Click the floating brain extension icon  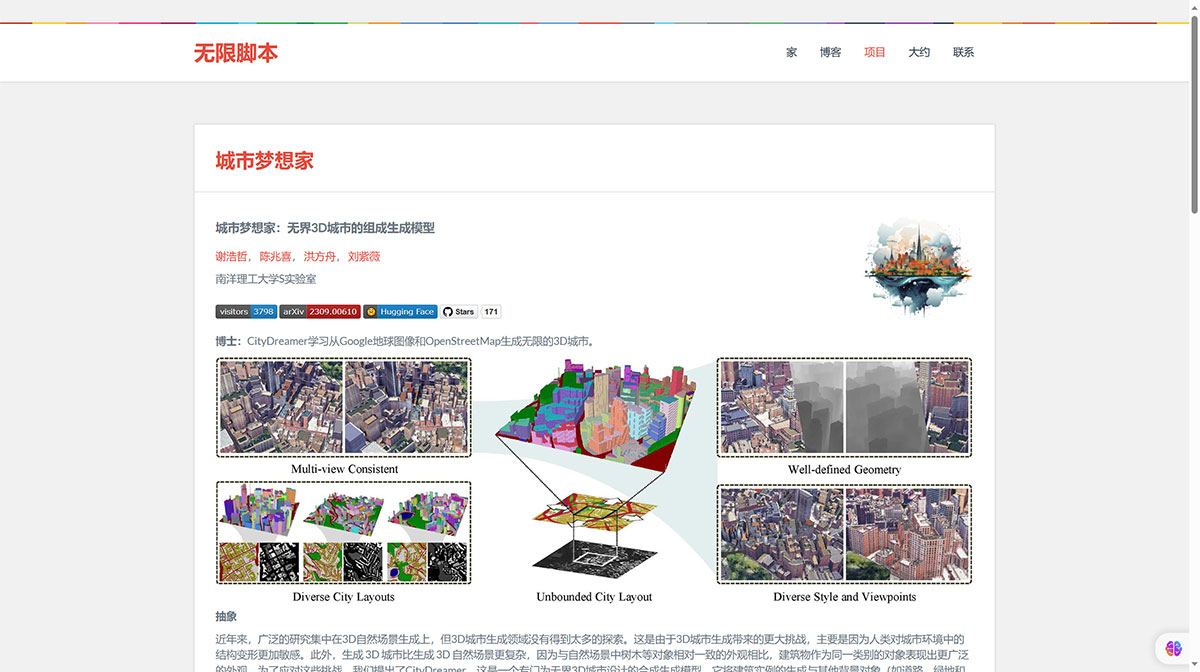tap(1172, 648)
